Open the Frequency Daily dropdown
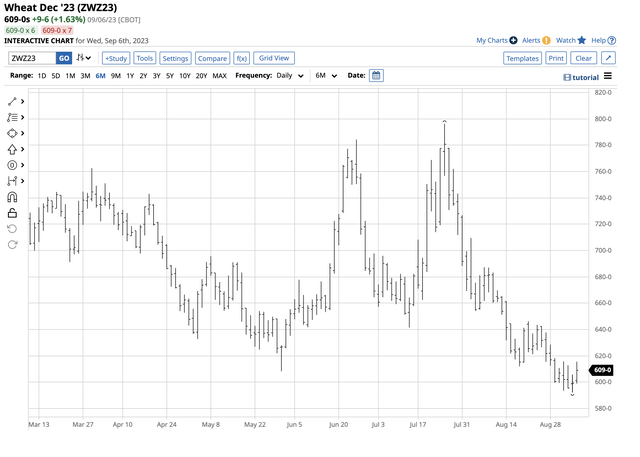The height and width of the screenshot is (457, 640). coord(290,76)
